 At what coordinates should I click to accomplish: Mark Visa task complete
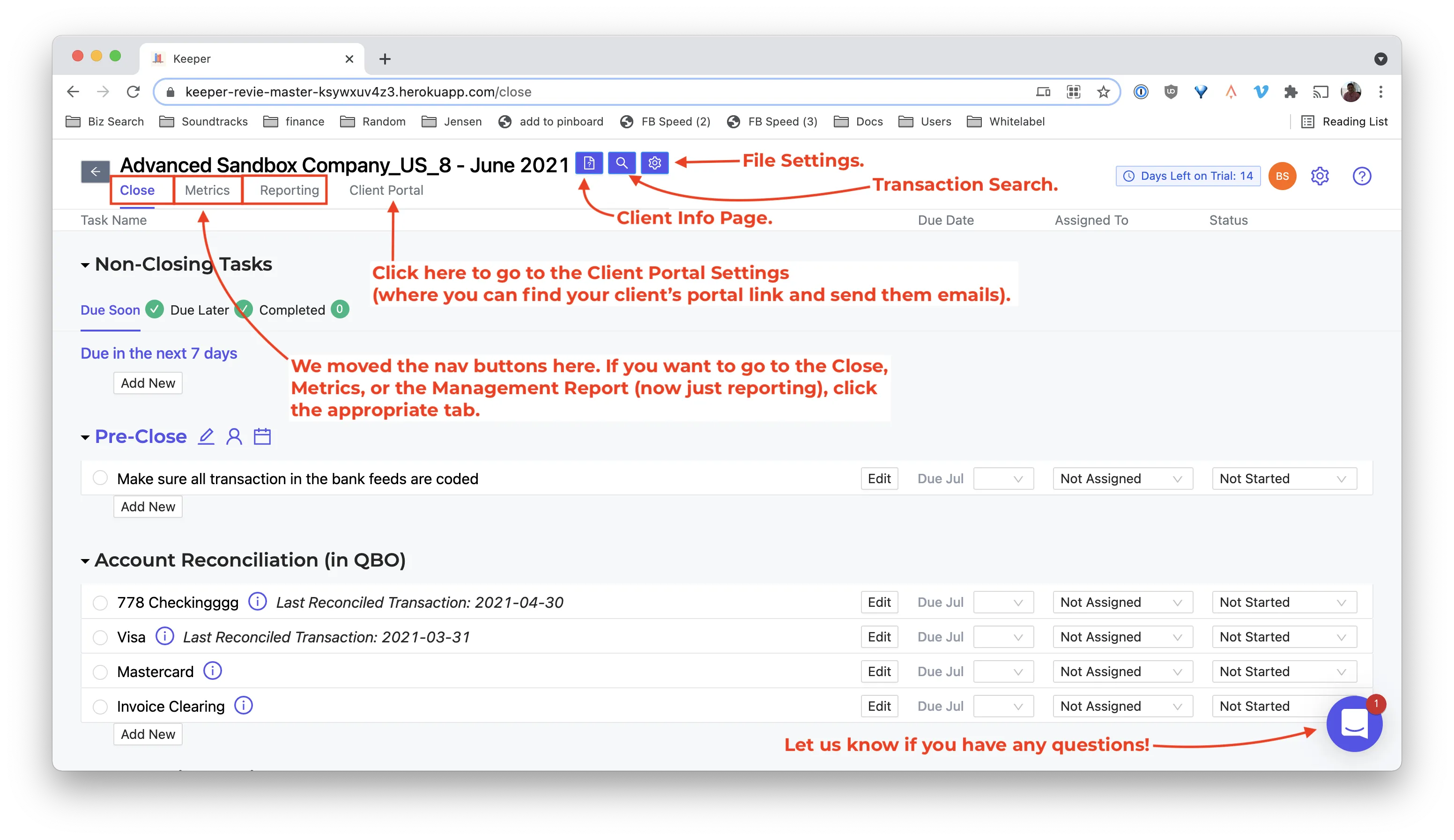point(100,637)
